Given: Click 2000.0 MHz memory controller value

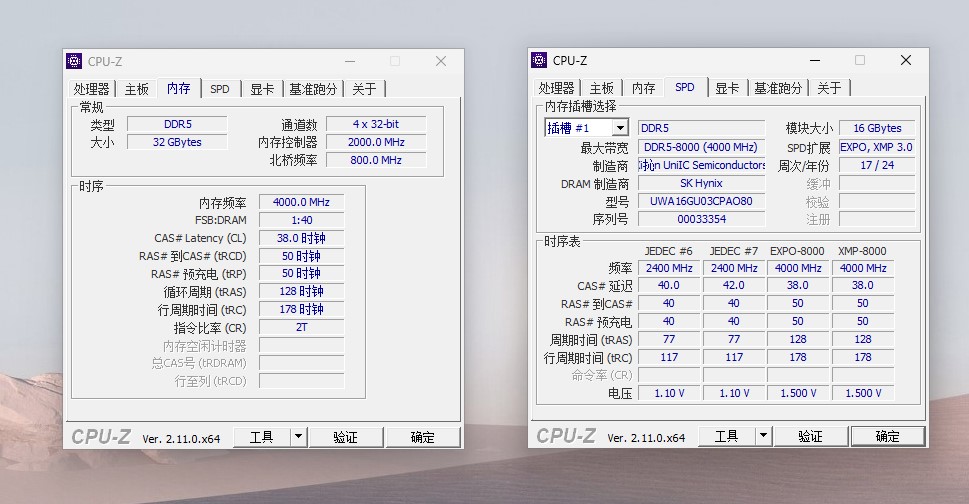Looking at the screenshot, I should pyautogui.click(x=376, y=142).
